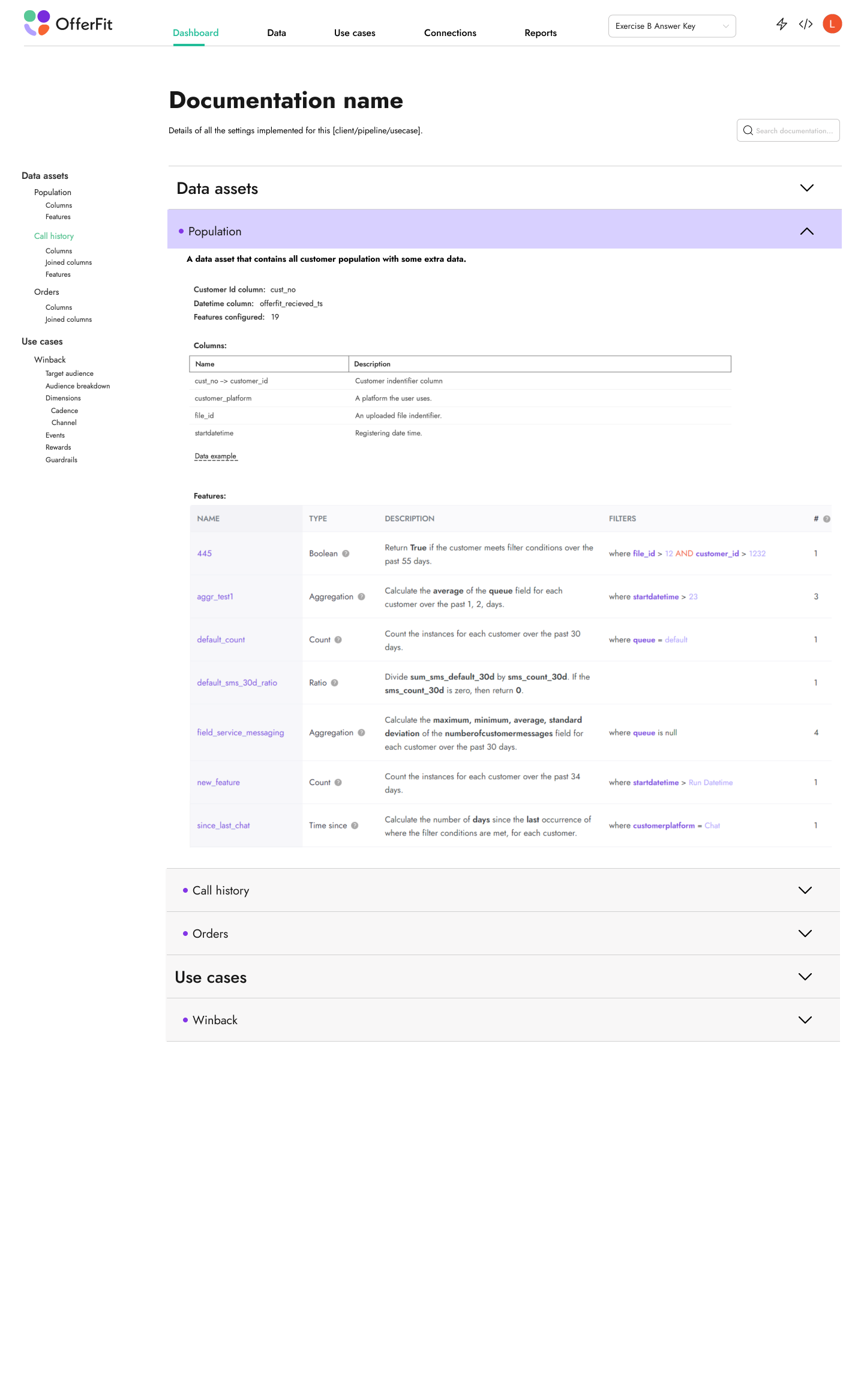Click the OfferFit logo
Image resolution: width=864 pixels, height=1400 pixels.
(x=68, y=23)
